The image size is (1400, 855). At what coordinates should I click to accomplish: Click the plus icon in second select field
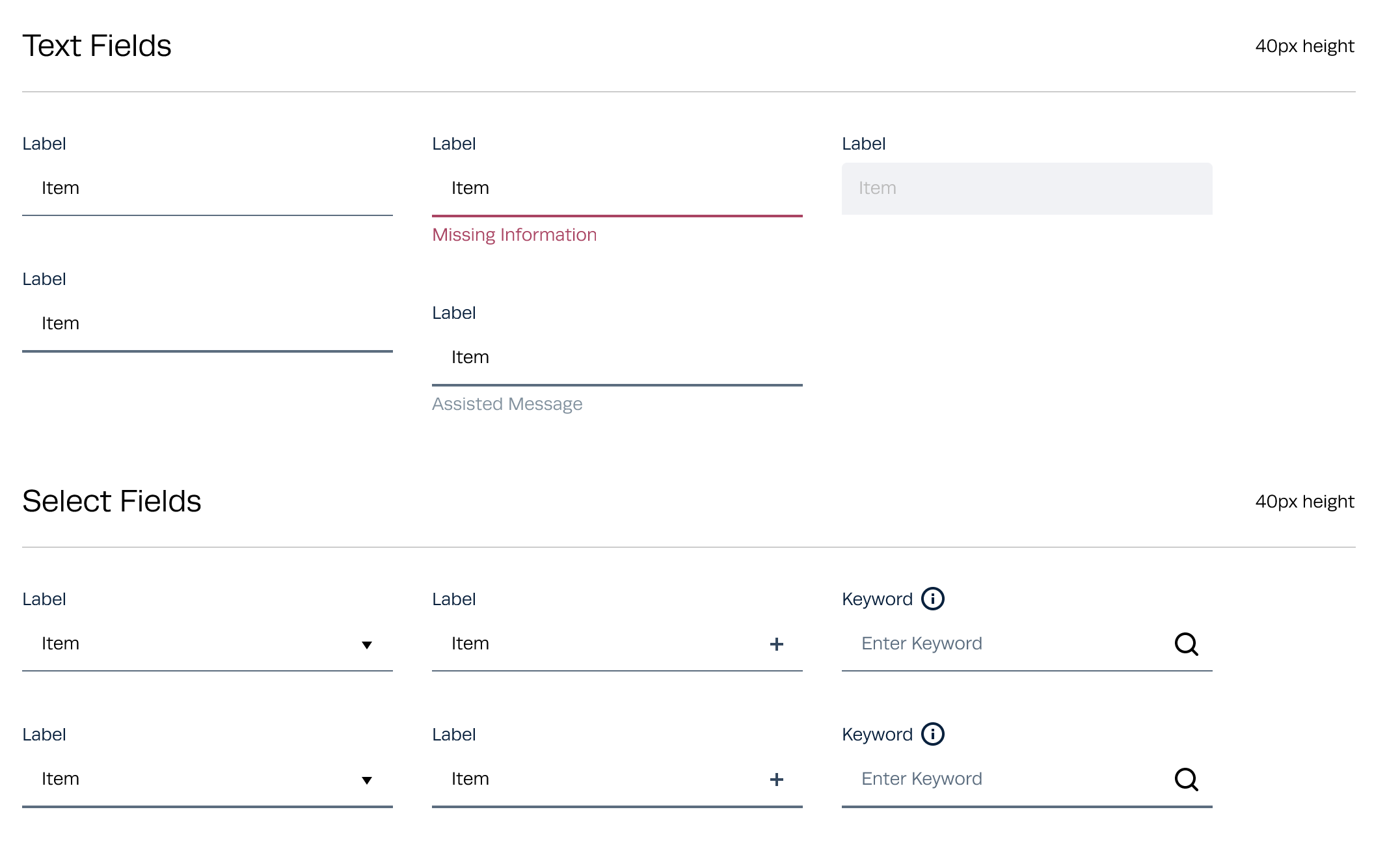776,780
